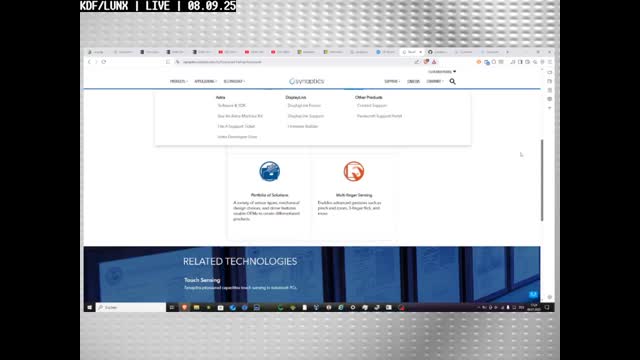Click the Synaptics logo in the header
This screenshot has width=640, height=360.
(x=306, y=81)
